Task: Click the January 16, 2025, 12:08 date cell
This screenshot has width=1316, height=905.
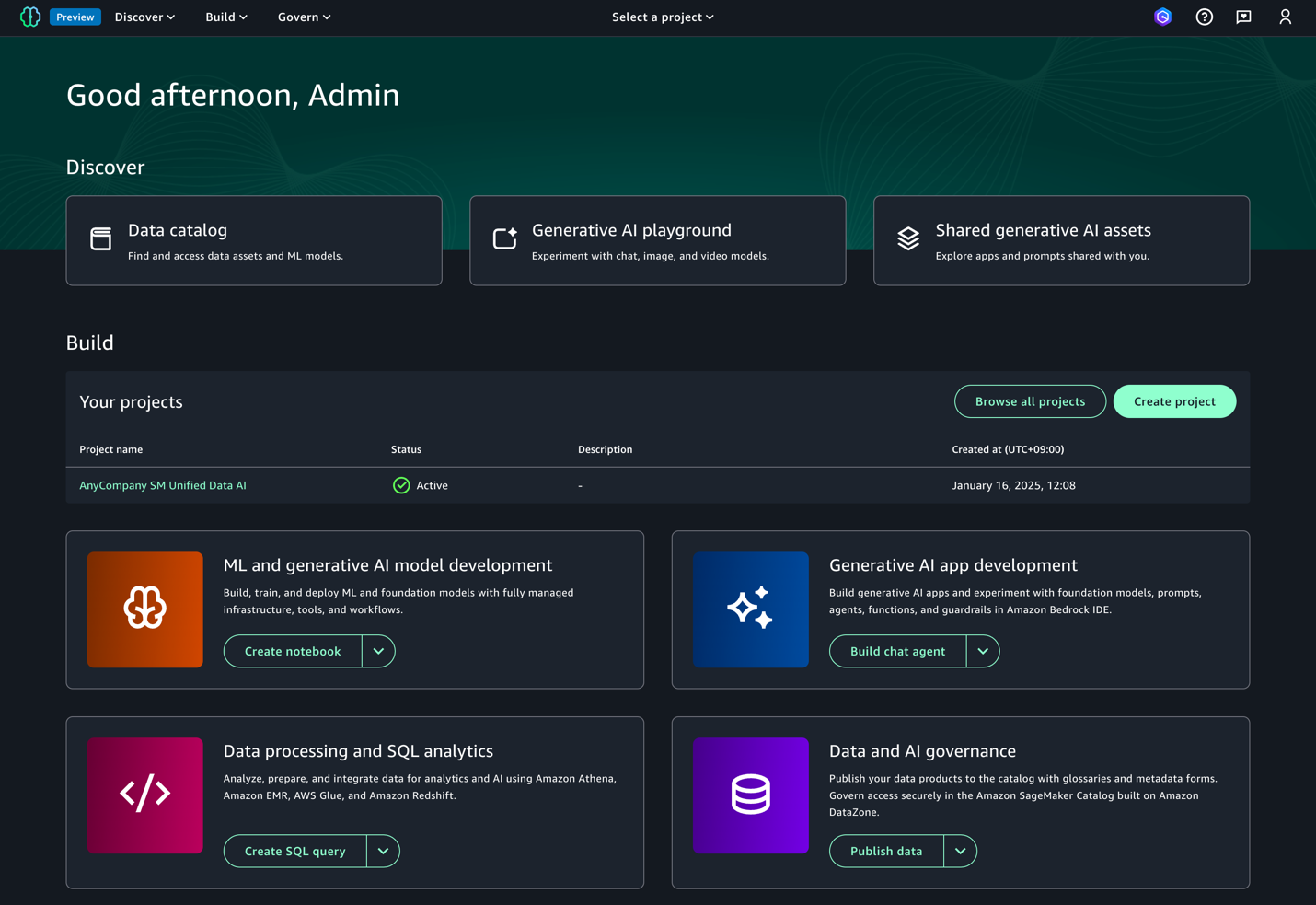Action: (1013, 485)
